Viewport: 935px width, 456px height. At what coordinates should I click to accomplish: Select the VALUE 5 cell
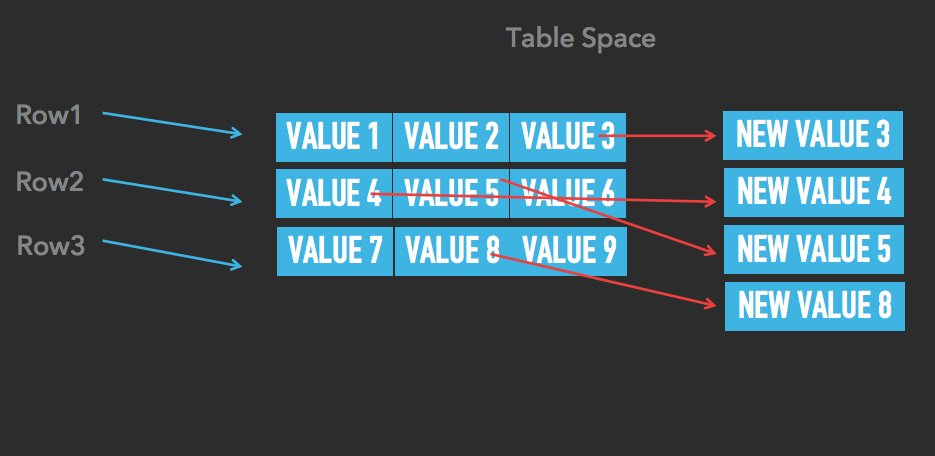(451, 193)
